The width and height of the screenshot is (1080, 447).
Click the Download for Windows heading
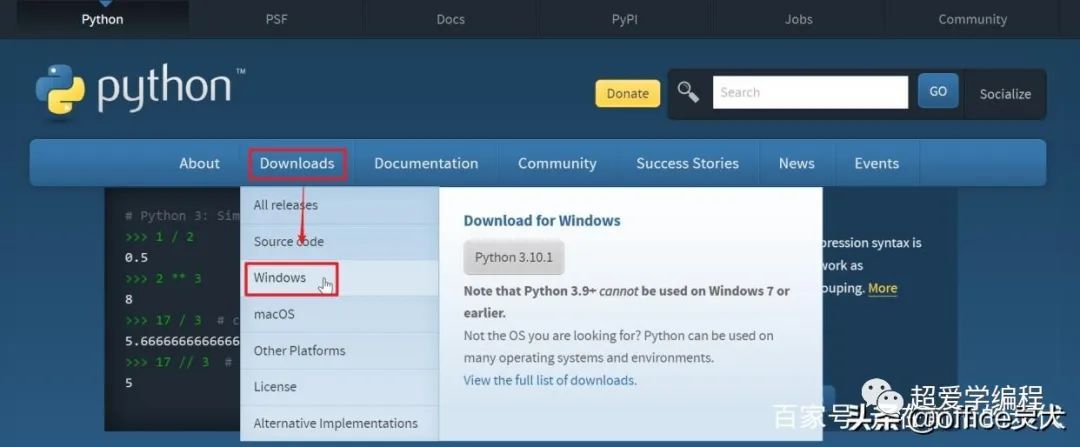[542, 221]
